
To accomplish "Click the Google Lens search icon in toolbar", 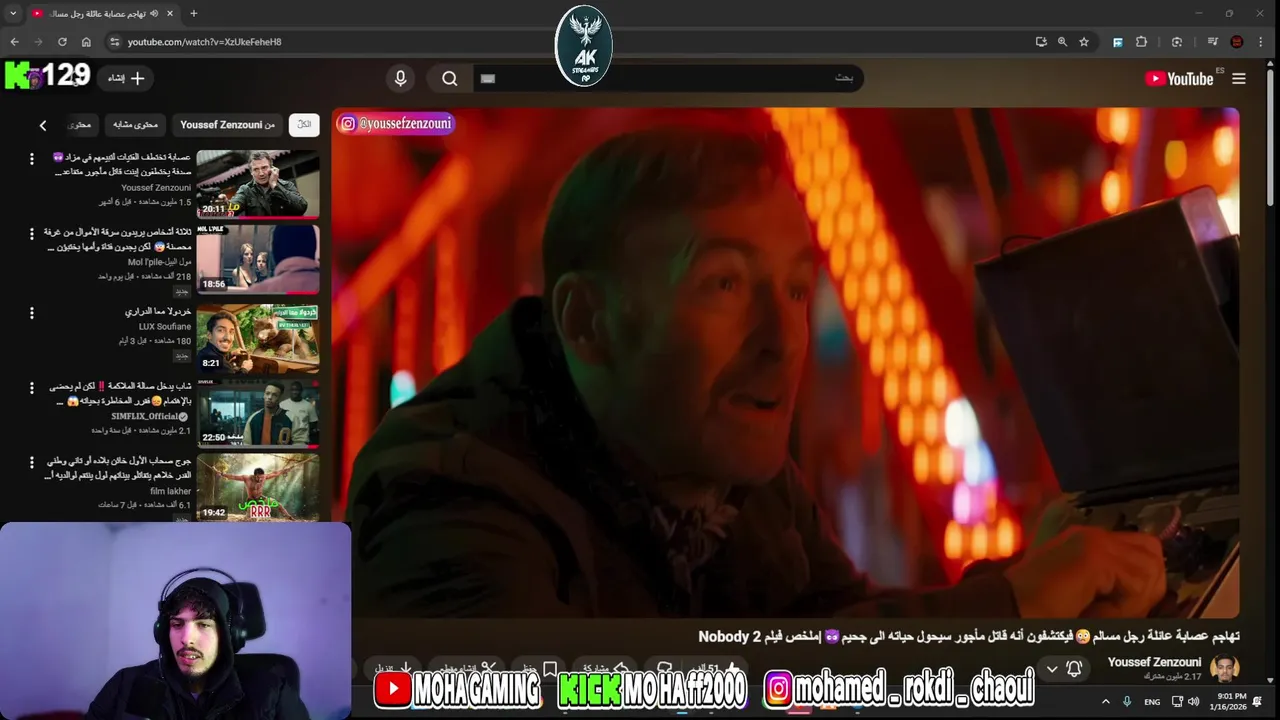I will tap(1177, 42).
